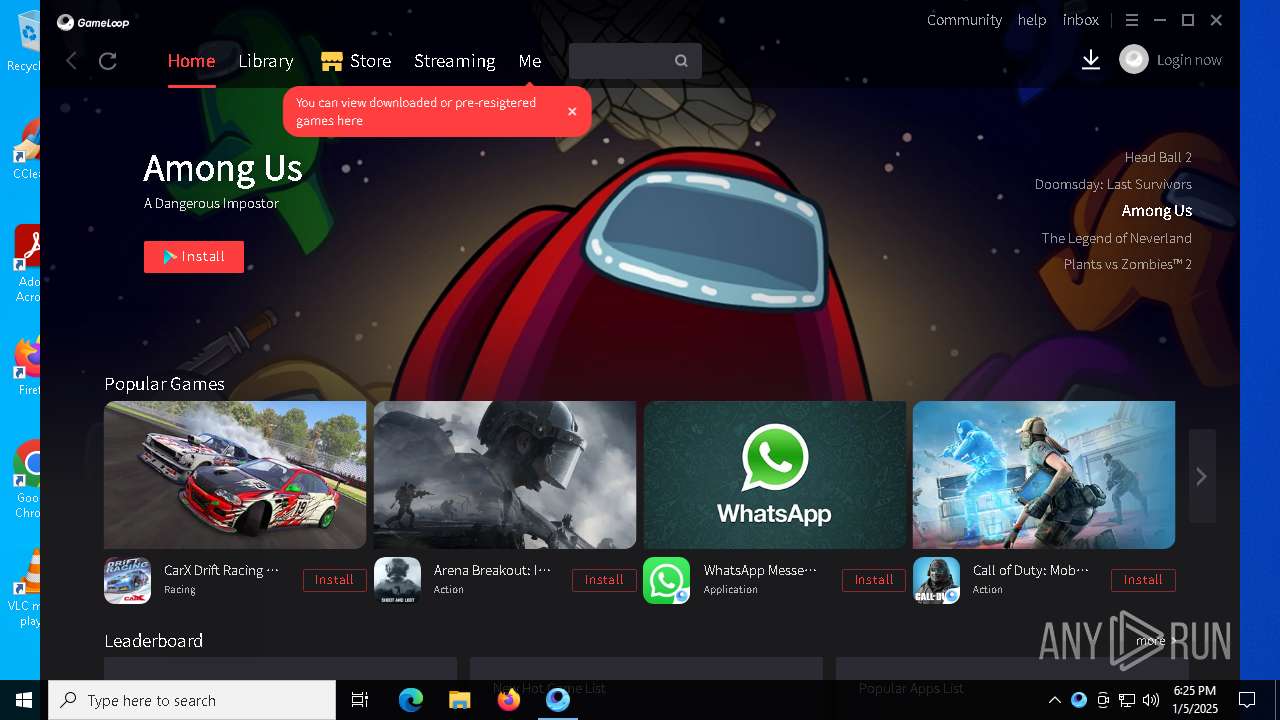Click the Store shop icon
This screenshot has width=1280, height=720.
332,61
